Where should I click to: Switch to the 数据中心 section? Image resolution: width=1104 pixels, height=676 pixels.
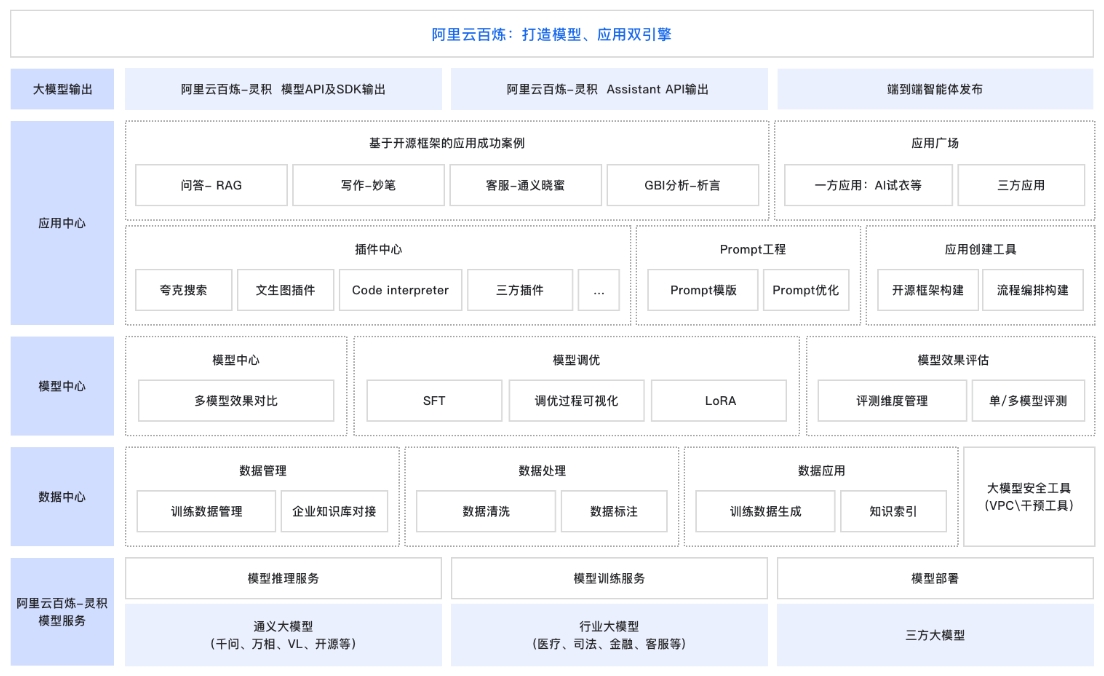pos(62,497)
